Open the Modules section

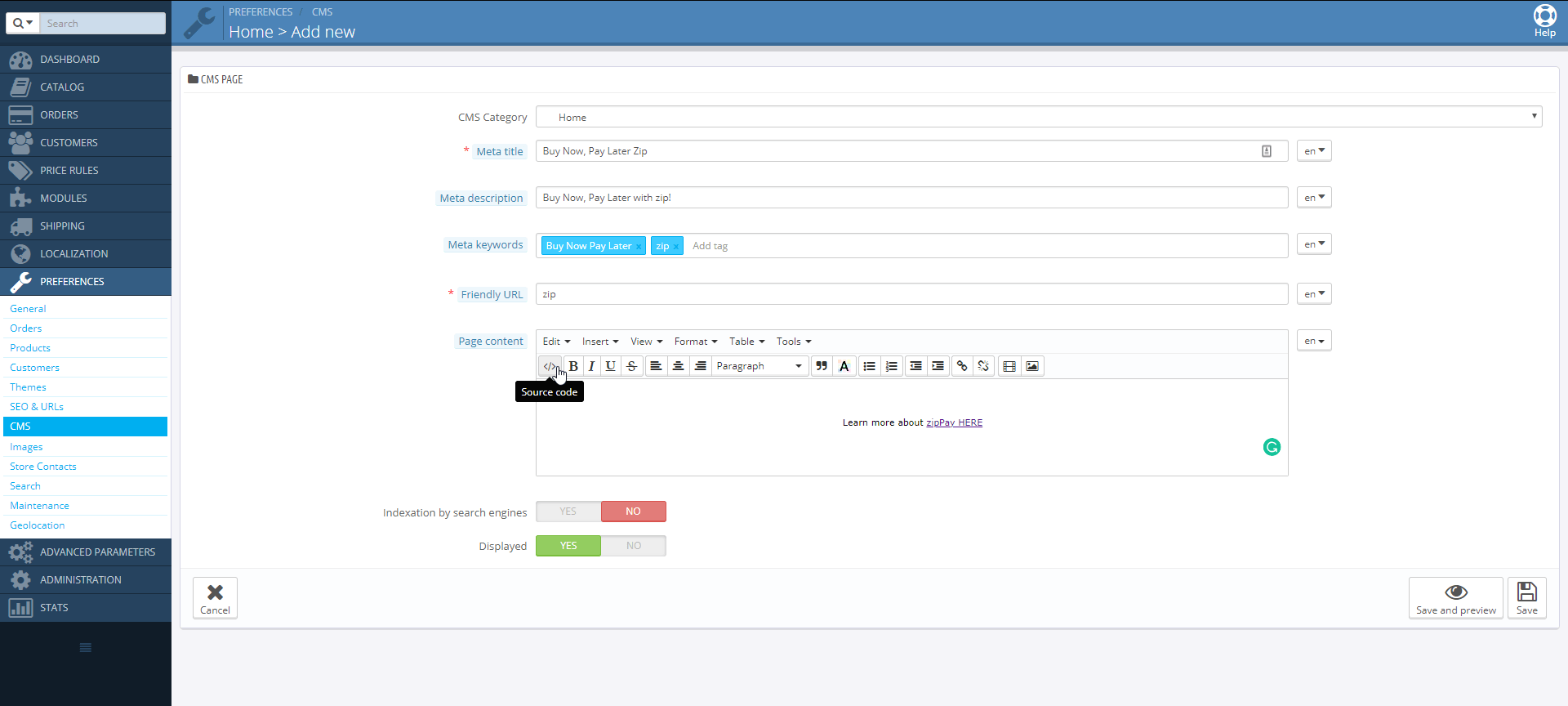(86, 199)
